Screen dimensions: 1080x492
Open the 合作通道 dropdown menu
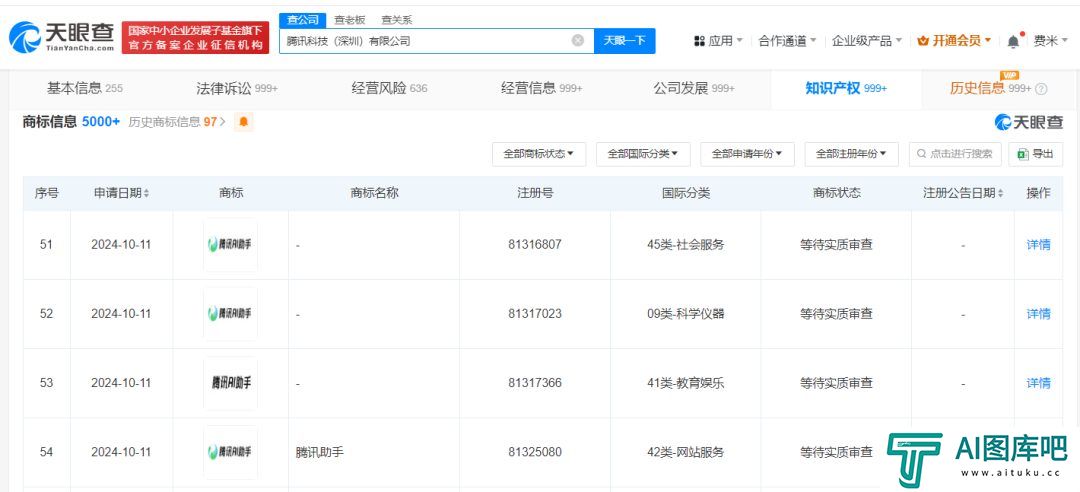click(x=787, y=41)
